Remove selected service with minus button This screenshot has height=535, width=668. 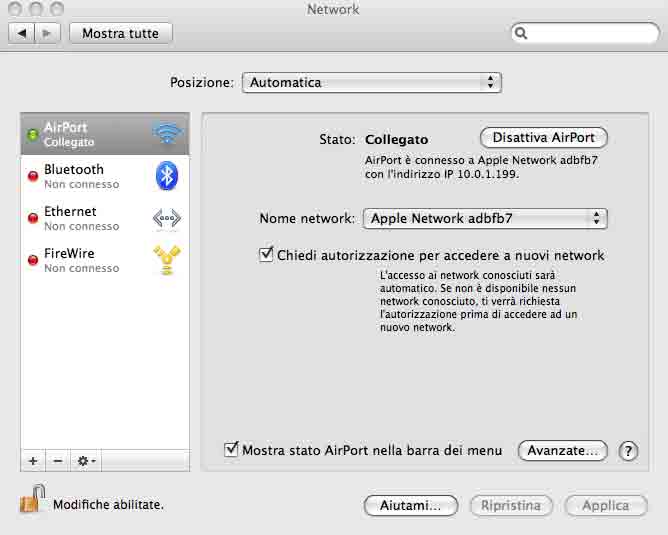click(x=58, y=460)
